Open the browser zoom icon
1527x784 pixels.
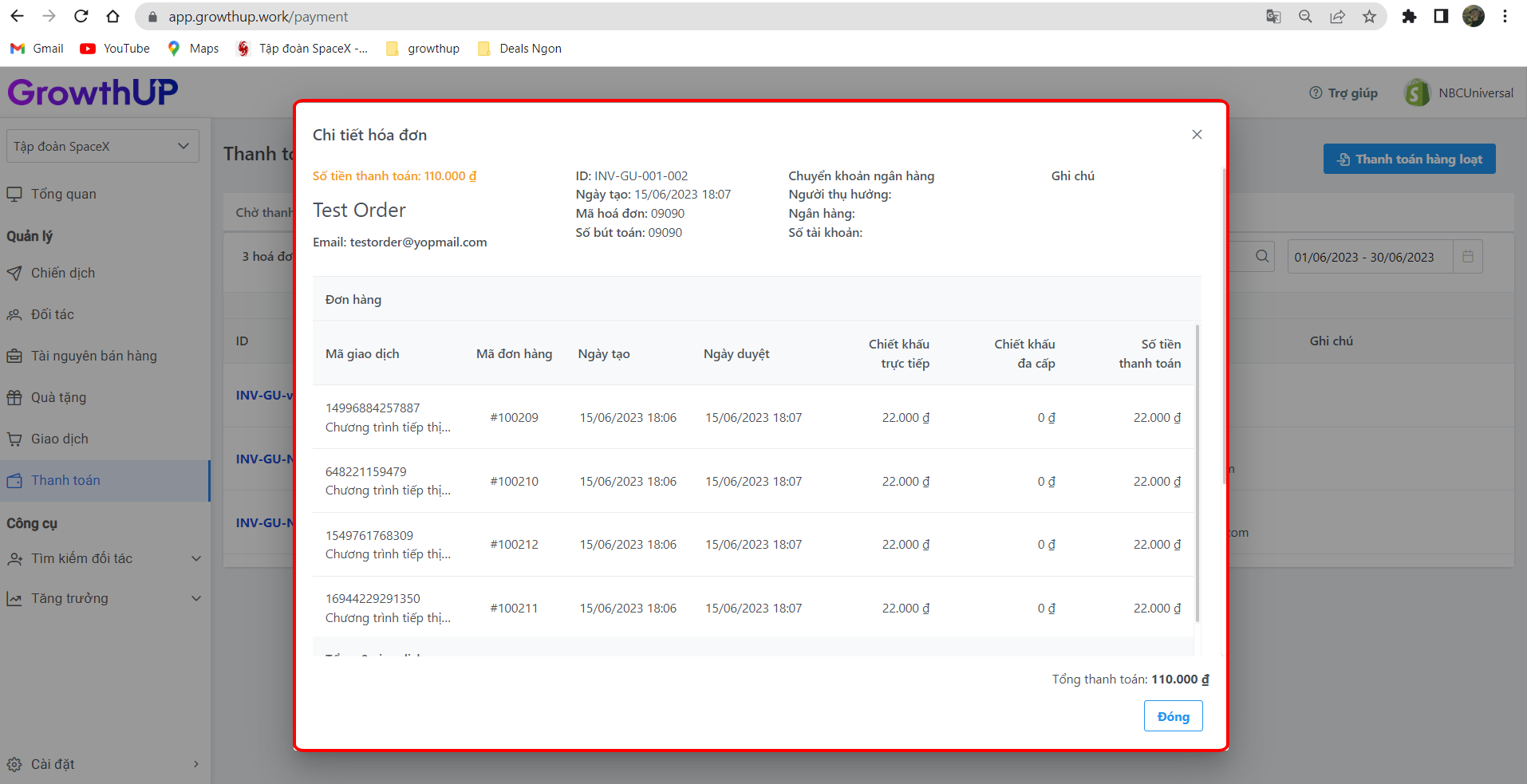pos(1305,17)
